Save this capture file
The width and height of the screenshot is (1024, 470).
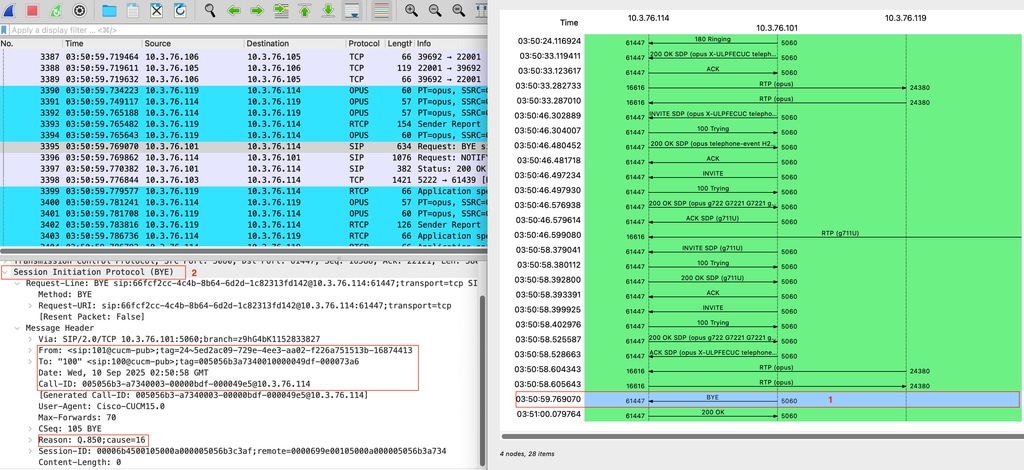click(x=133, y=10)
